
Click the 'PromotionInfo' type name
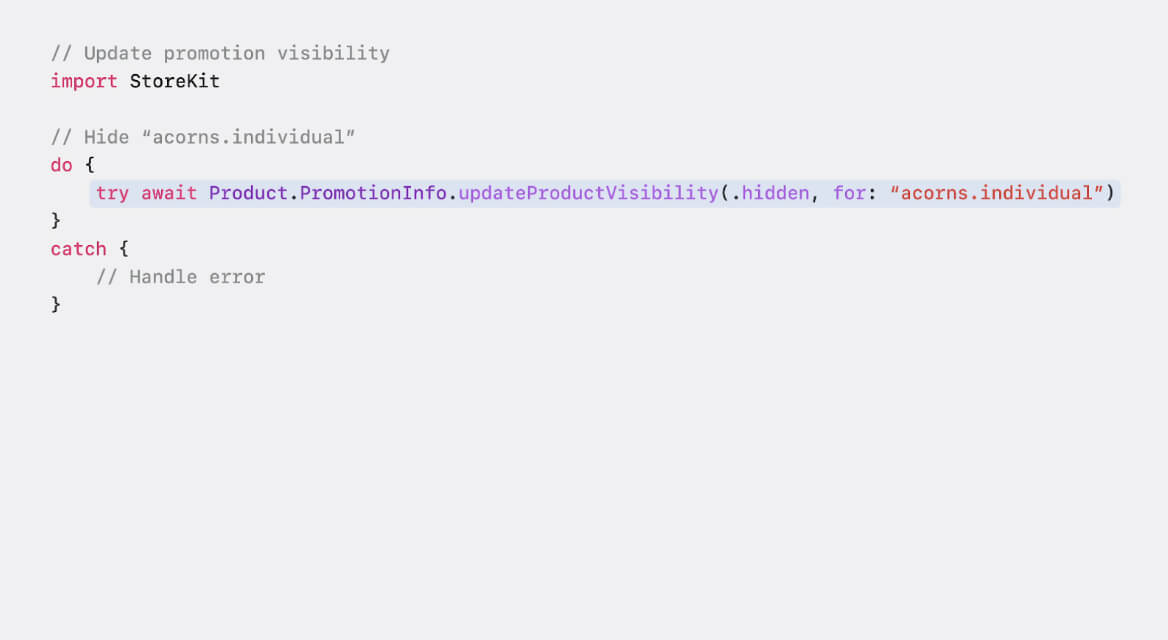(373, 194)
